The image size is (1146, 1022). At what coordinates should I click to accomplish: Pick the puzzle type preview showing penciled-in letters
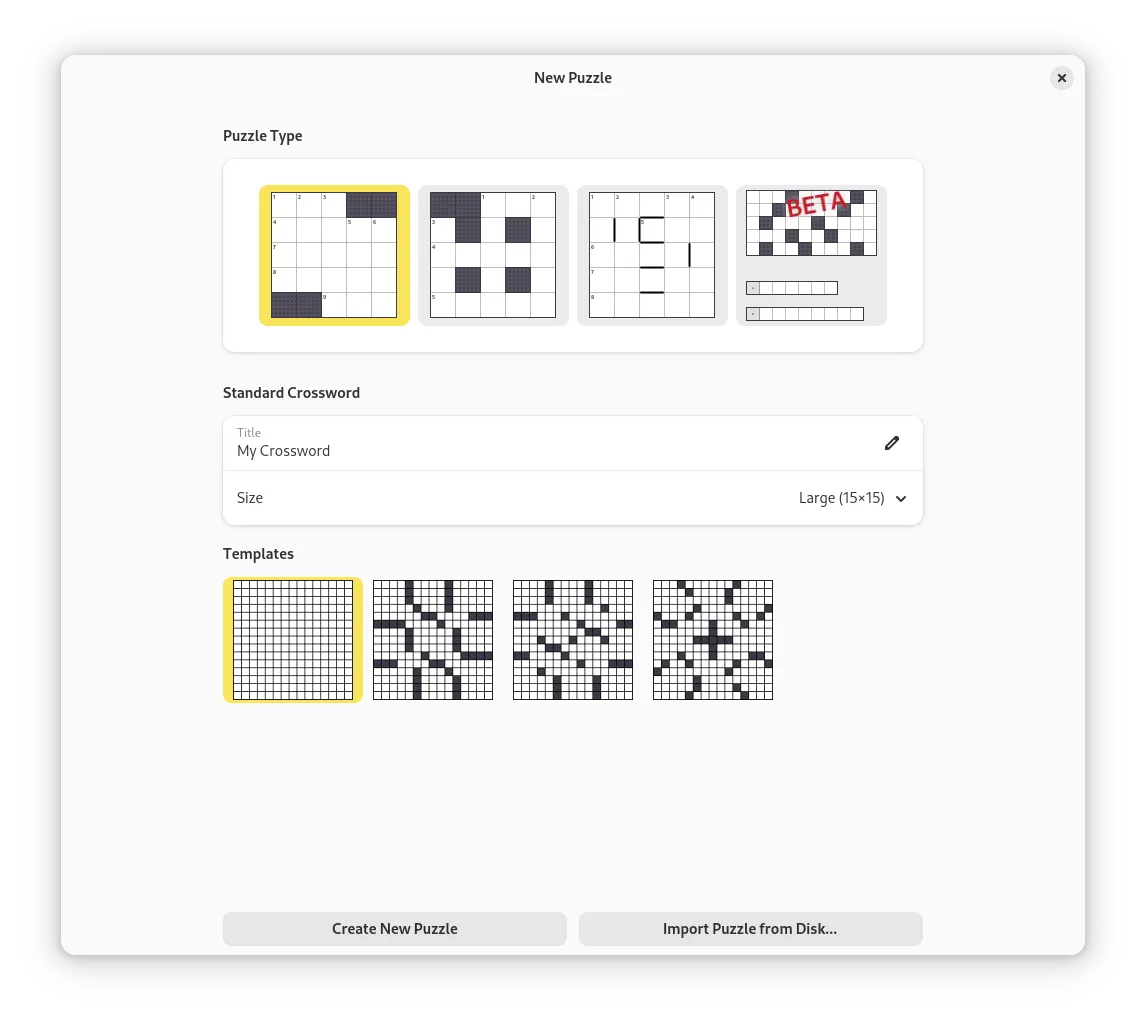coord(652,255)
